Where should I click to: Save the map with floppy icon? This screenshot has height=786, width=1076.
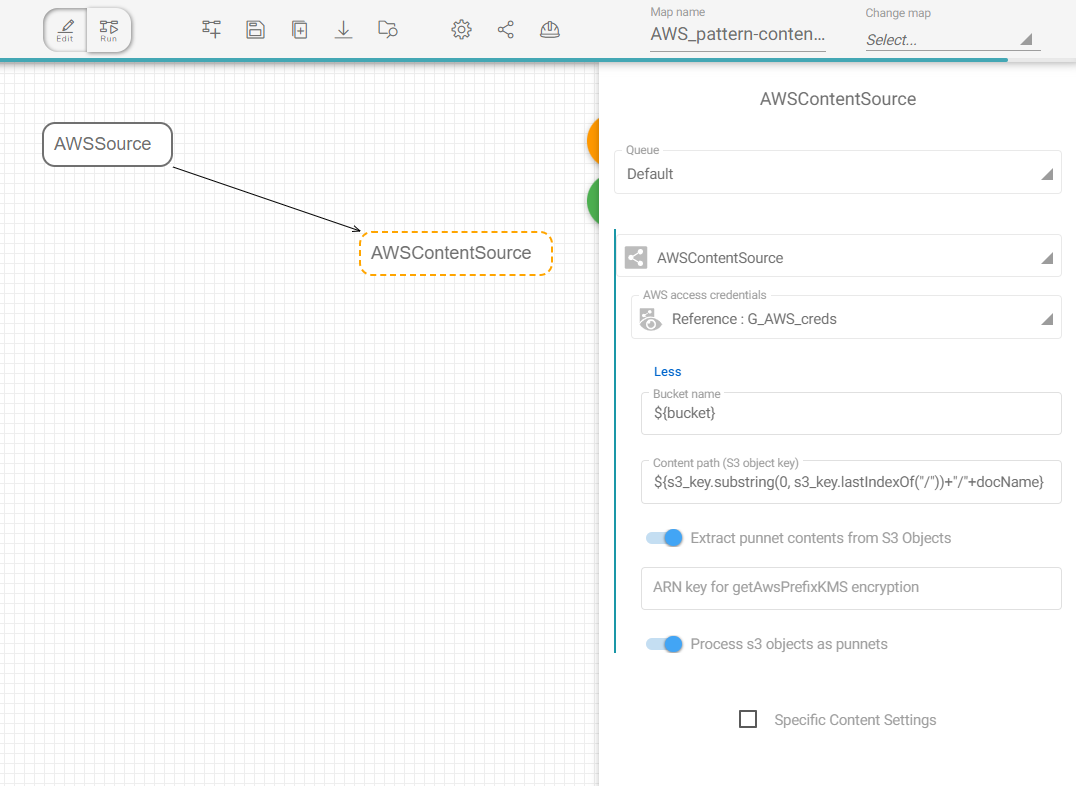coord(255,30)
